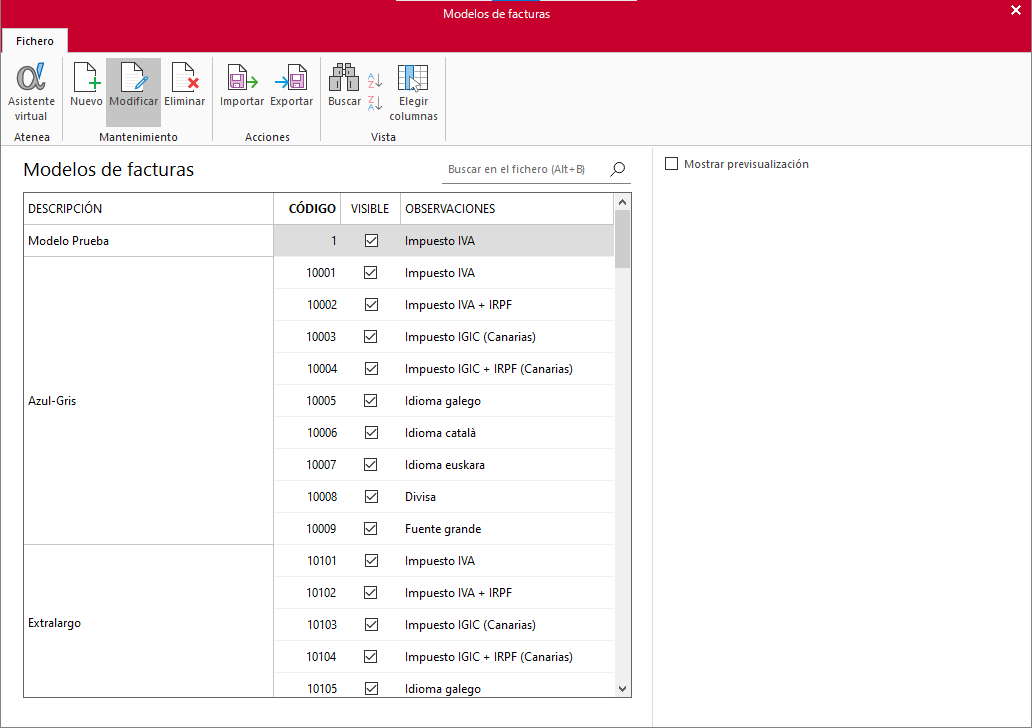Close the Modelos de facturas window
1032x728 pixels.
click(x=1016, y=11)
